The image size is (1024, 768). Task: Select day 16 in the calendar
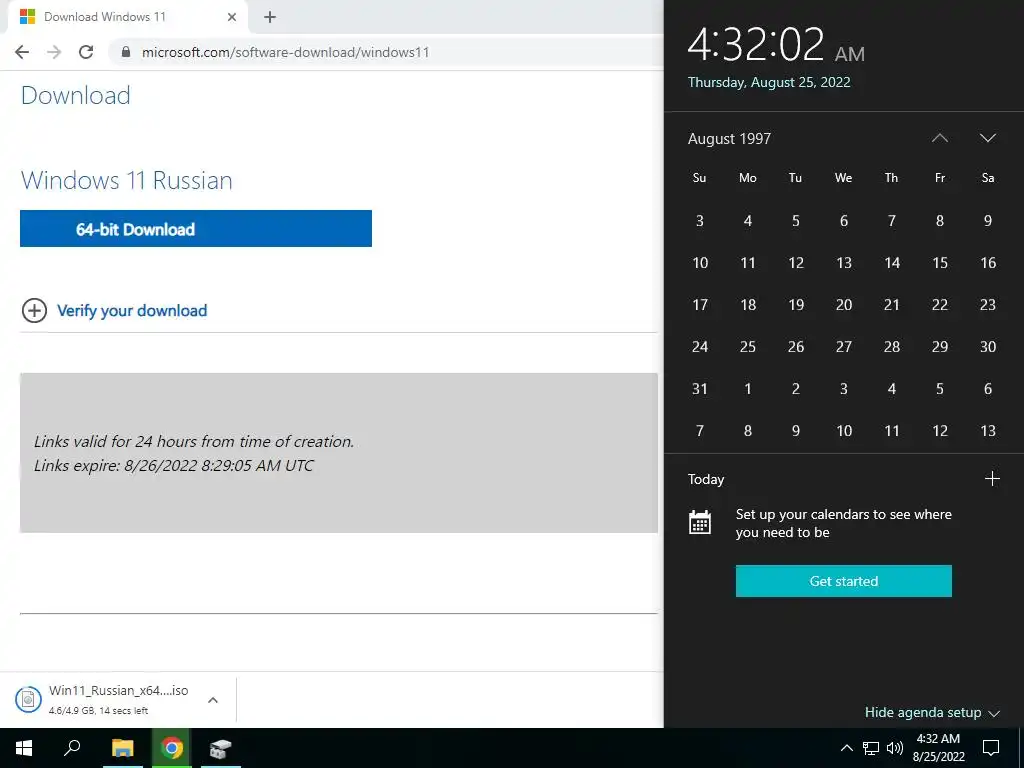click(988, 263)
